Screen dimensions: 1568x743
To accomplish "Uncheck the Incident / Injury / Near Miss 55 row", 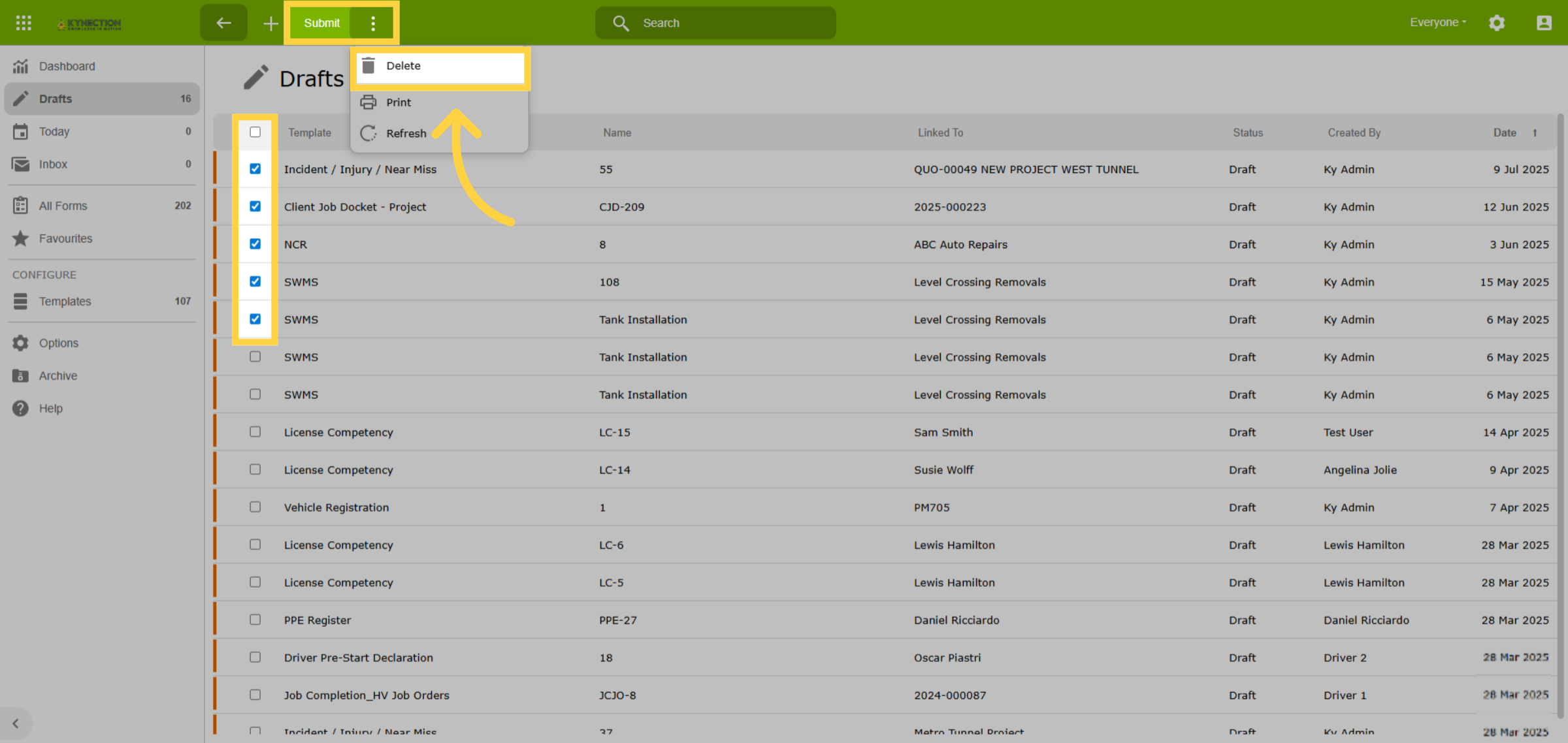I will point(255,169).
